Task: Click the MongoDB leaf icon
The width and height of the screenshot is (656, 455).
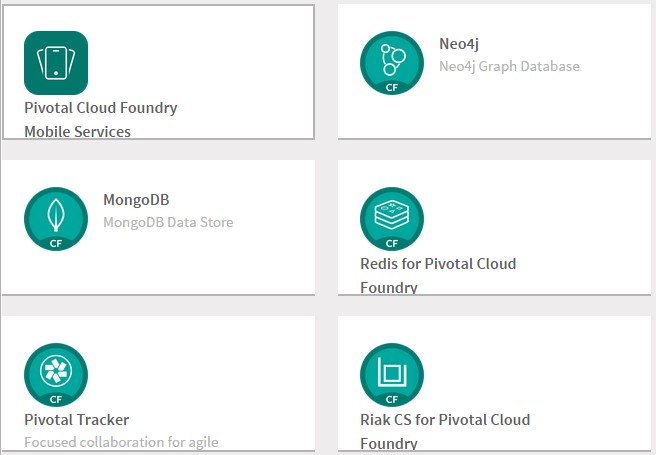Action: tap(56, 219)
